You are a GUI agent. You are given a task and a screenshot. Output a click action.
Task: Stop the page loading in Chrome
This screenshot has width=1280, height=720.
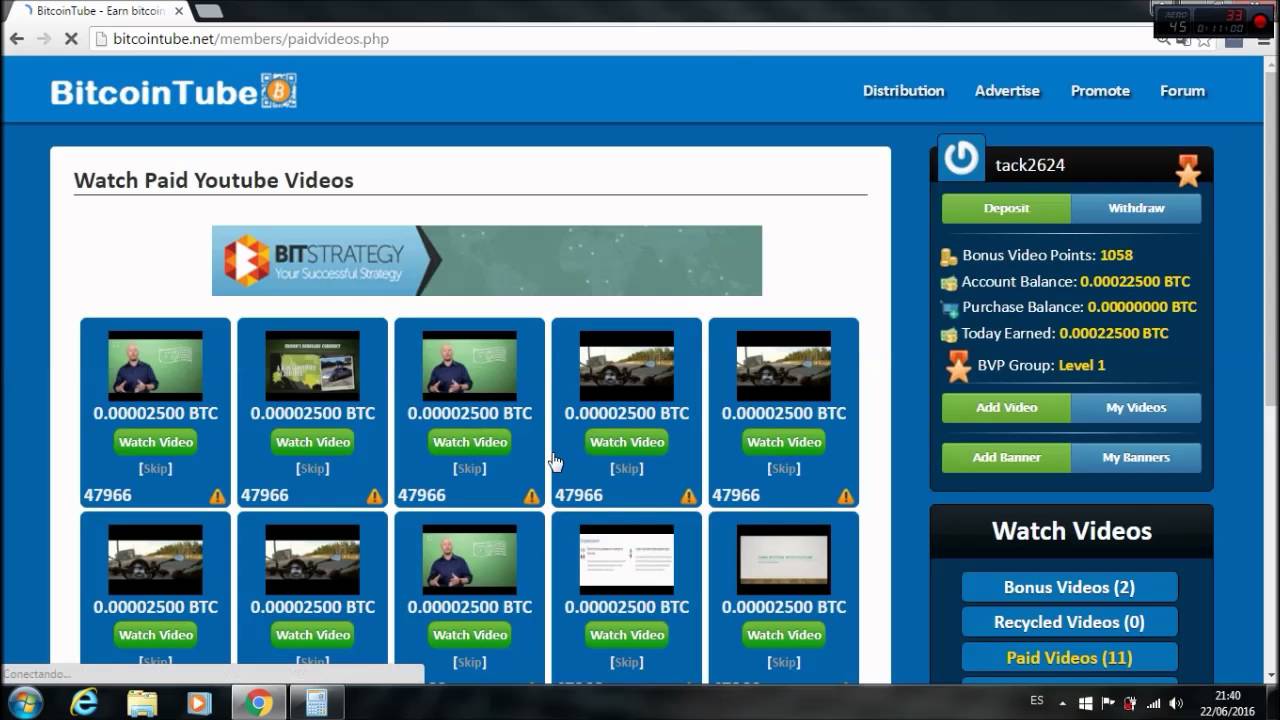(71, 39)
